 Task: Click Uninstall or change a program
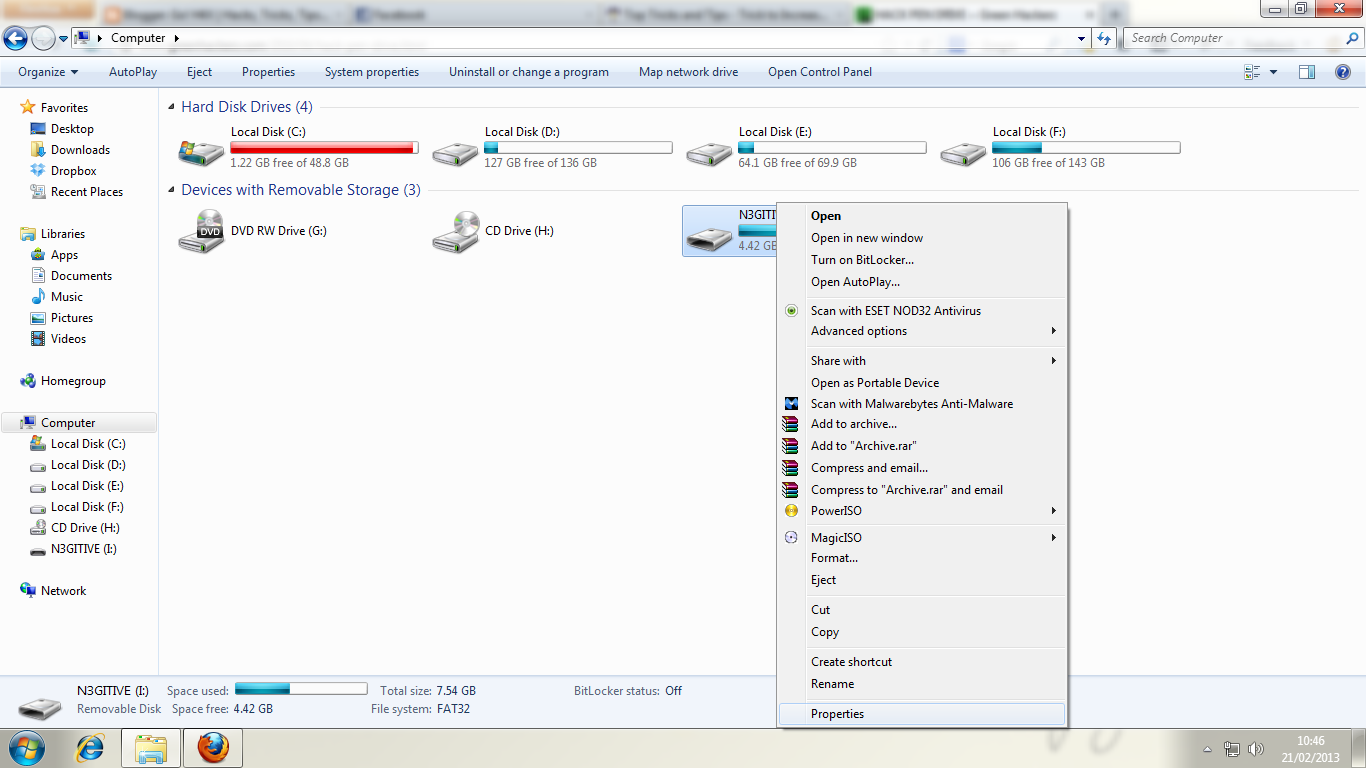pos(529,72)
